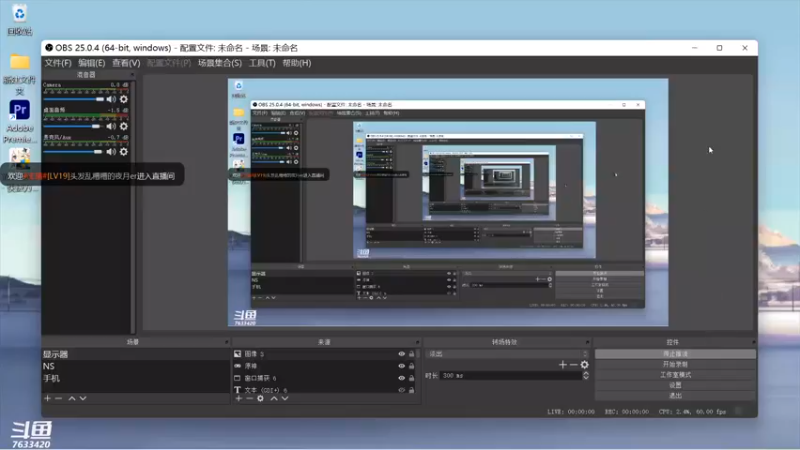Move selected scene down arrow
800x450 pixels.
pos(83,398)
